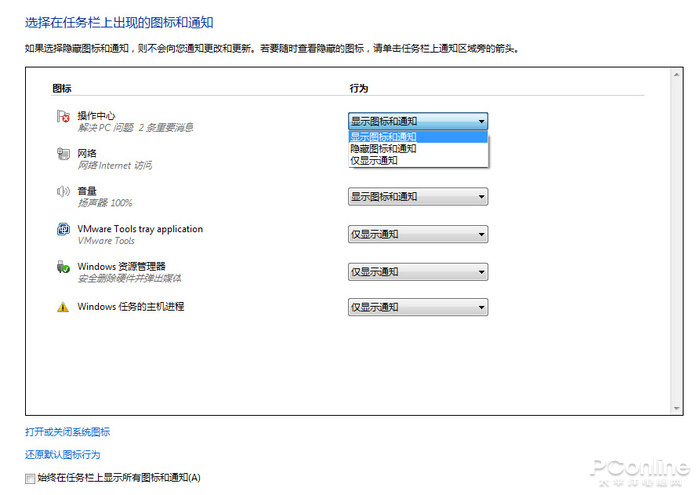Viewport: 700px width, 495px height.
Task: Open the Windows 任务的主机进程 behavior dropdown
Action: [418, 307]
